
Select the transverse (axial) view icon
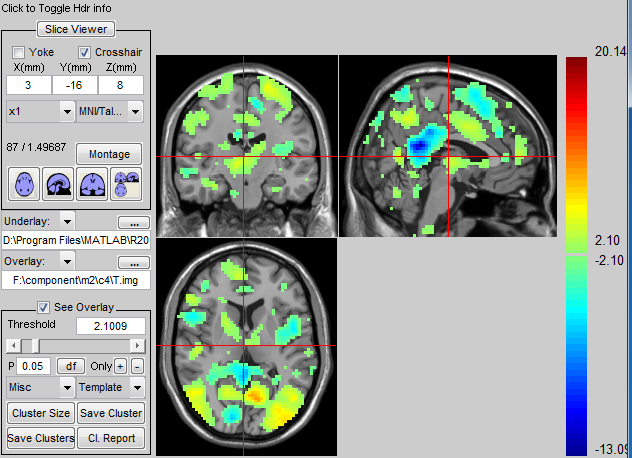(24, 184)
